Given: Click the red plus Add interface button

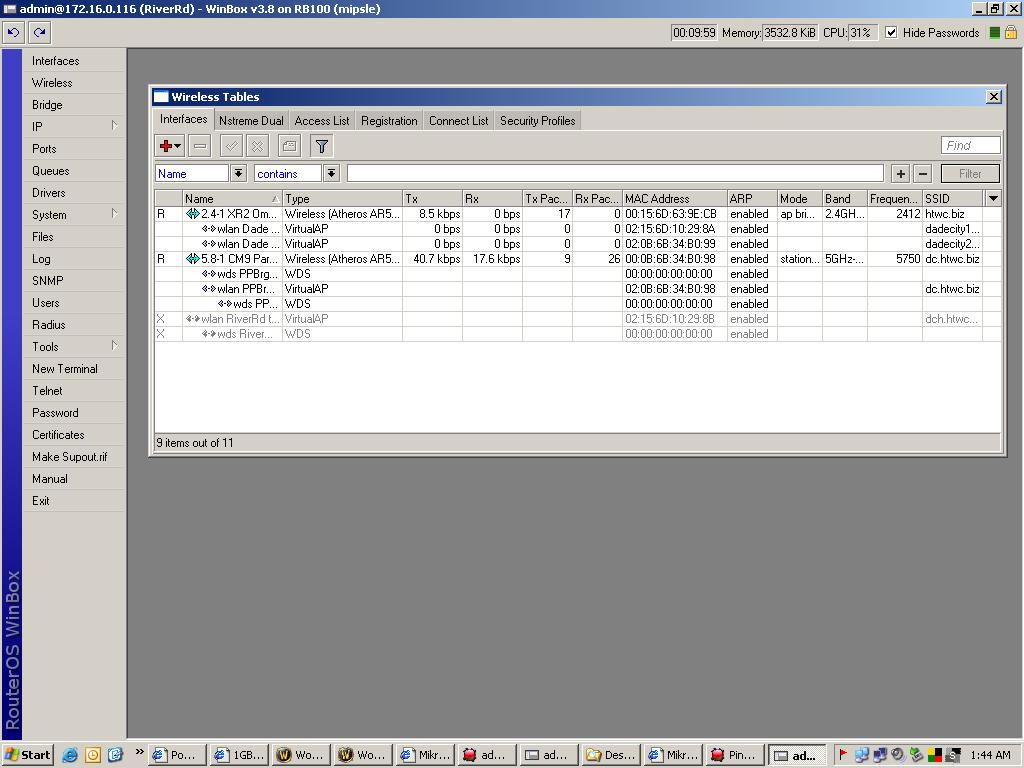Looking at the screenshot, I should (x=170, y=146).
